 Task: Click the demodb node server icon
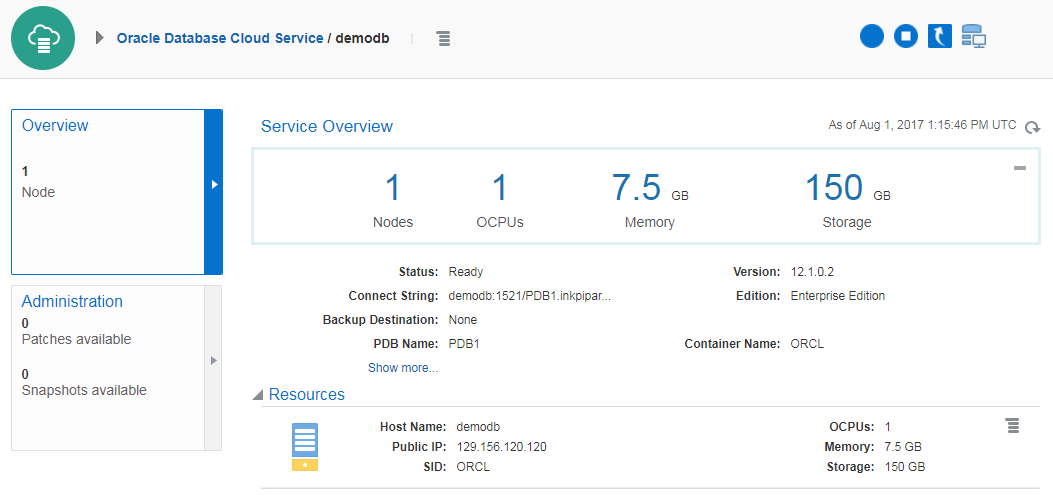(305, 446)
